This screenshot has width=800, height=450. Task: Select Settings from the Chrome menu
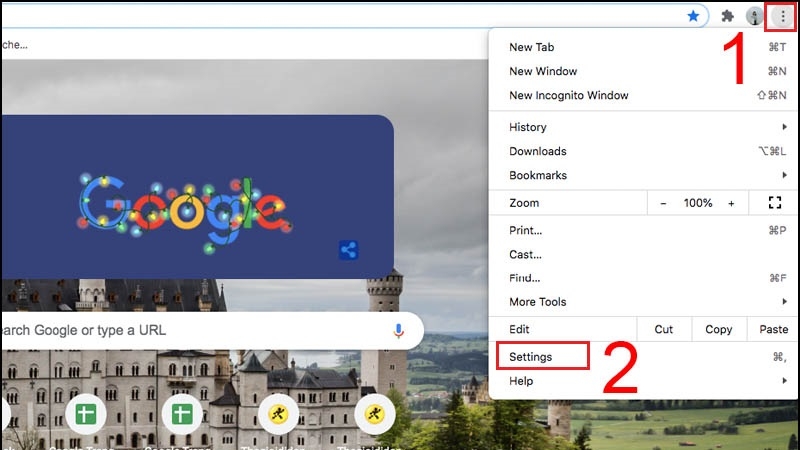[530, 357]
